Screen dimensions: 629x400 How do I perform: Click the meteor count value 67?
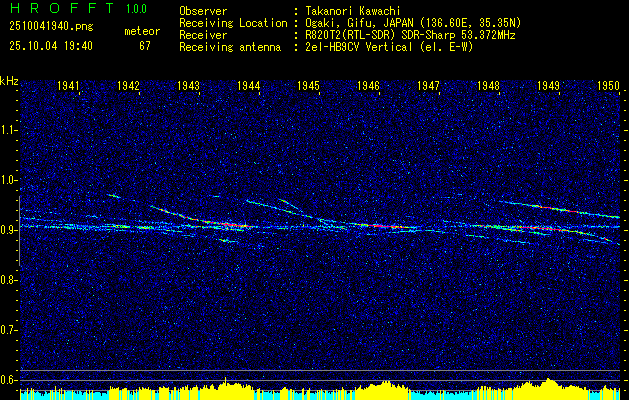click(145, 46)
